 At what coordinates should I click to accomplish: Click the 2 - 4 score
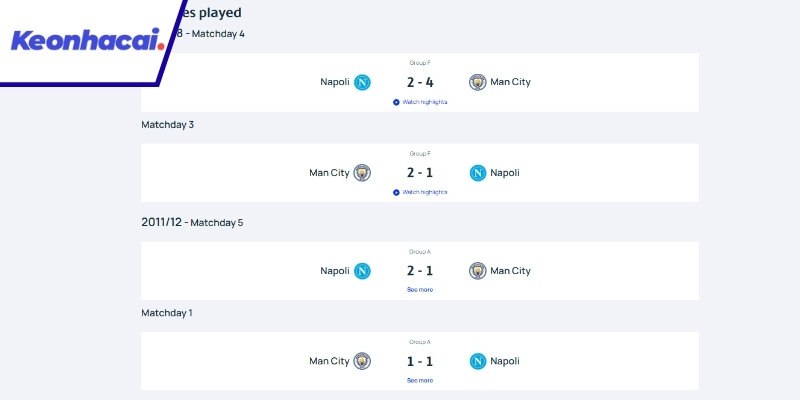tap(420, 82)
